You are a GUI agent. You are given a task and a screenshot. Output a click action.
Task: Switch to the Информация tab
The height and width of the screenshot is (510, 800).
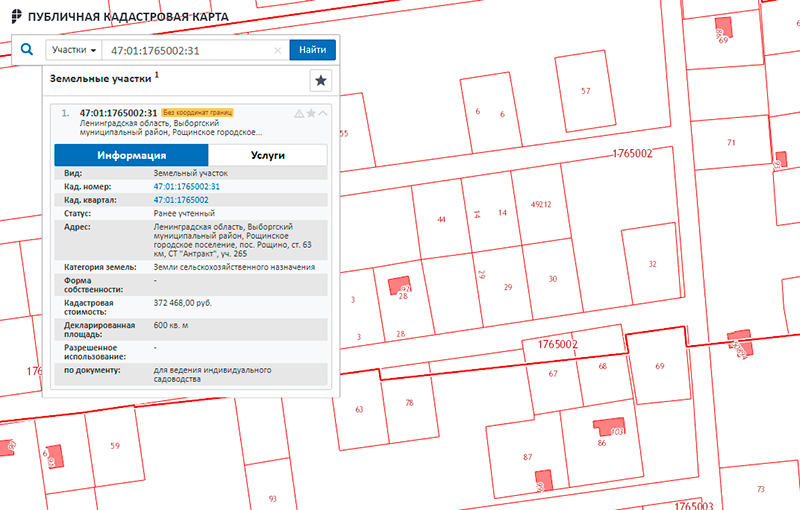132,155
